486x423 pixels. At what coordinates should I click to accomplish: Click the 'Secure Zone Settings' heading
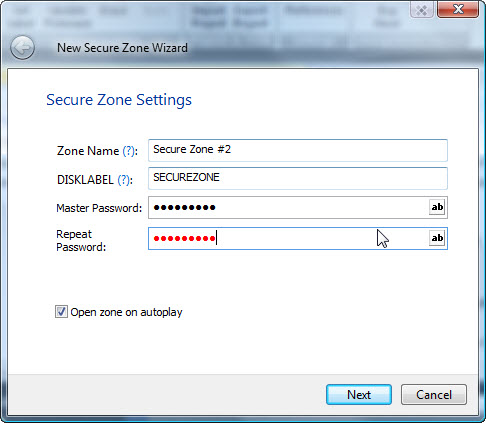click(x=119, y=100)
